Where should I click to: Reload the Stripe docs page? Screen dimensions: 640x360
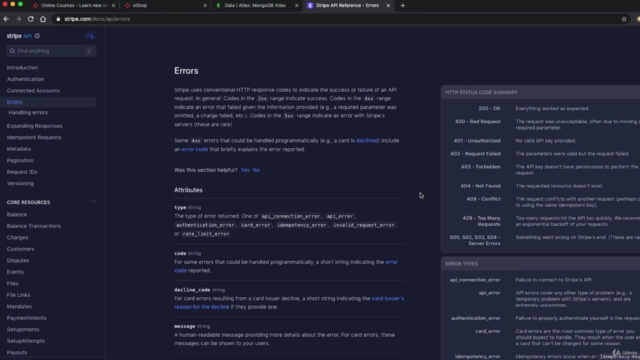tap(31, 19)
